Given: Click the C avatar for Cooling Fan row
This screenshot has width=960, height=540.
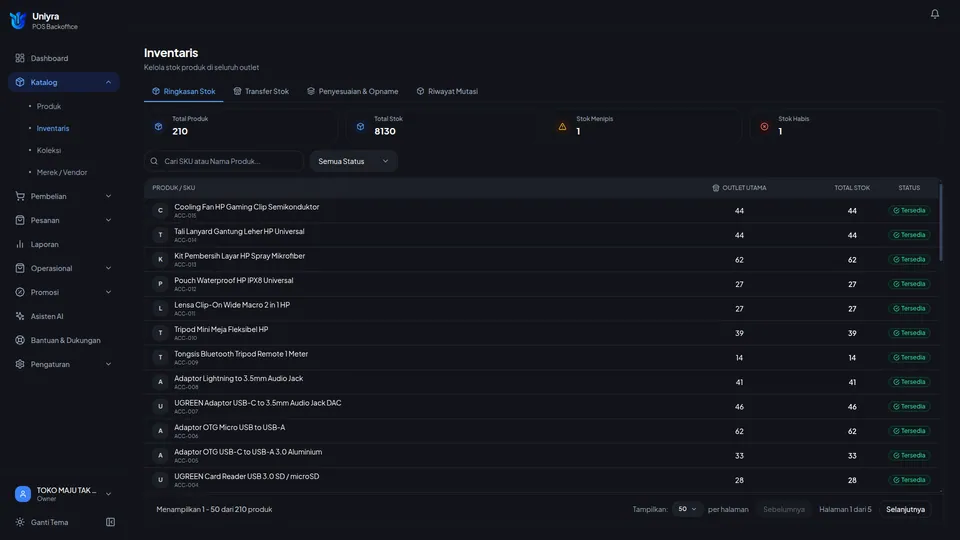Looking at the screenshot, I should coord(160,211).
